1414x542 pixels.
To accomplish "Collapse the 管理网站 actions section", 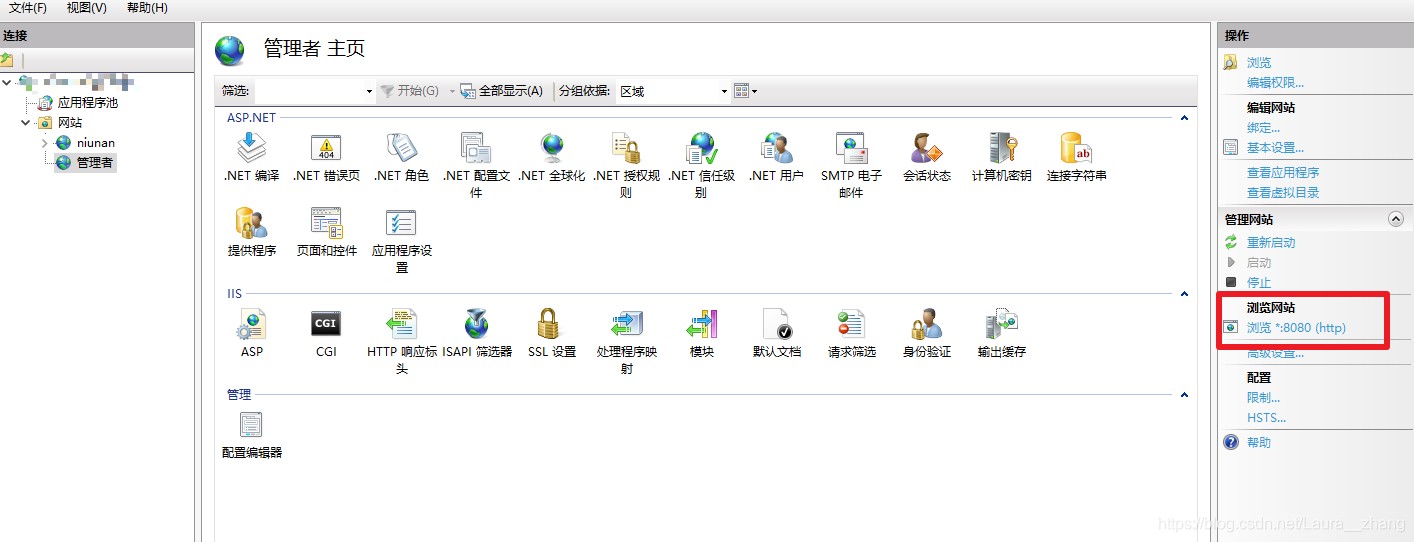I will pos(1396,219).
